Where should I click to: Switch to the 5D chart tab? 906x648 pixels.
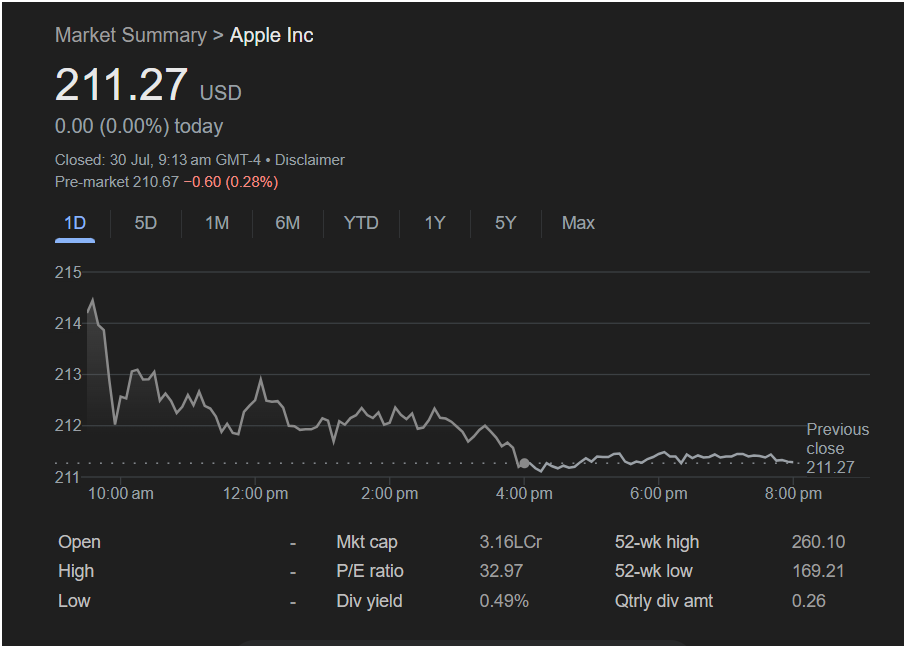click(x=146, y=223)
